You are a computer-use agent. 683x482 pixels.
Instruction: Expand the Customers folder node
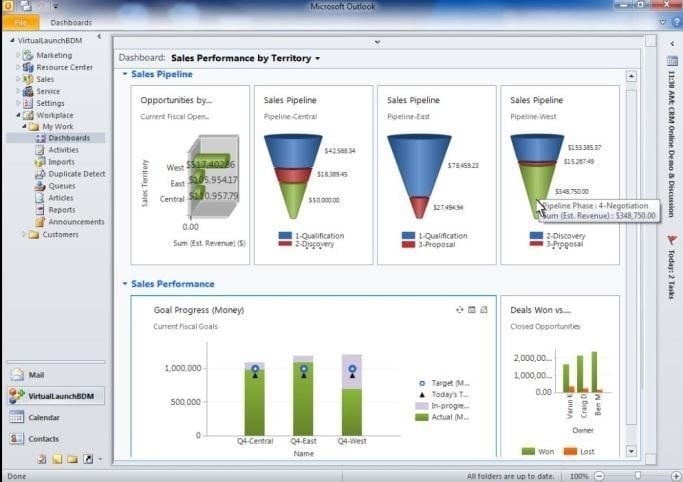(x=24, y=235)
